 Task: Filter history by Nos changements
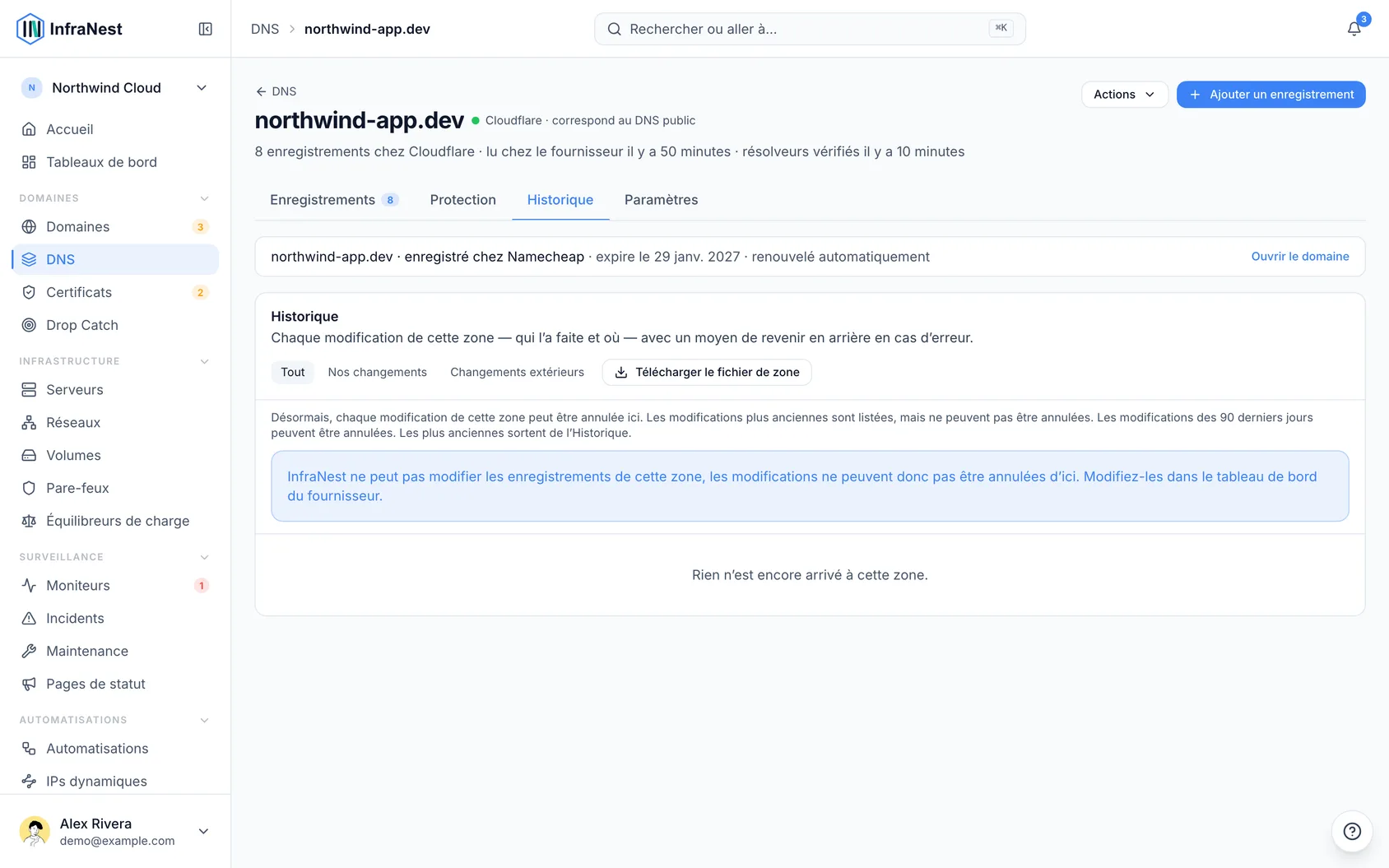click(378, 372)
